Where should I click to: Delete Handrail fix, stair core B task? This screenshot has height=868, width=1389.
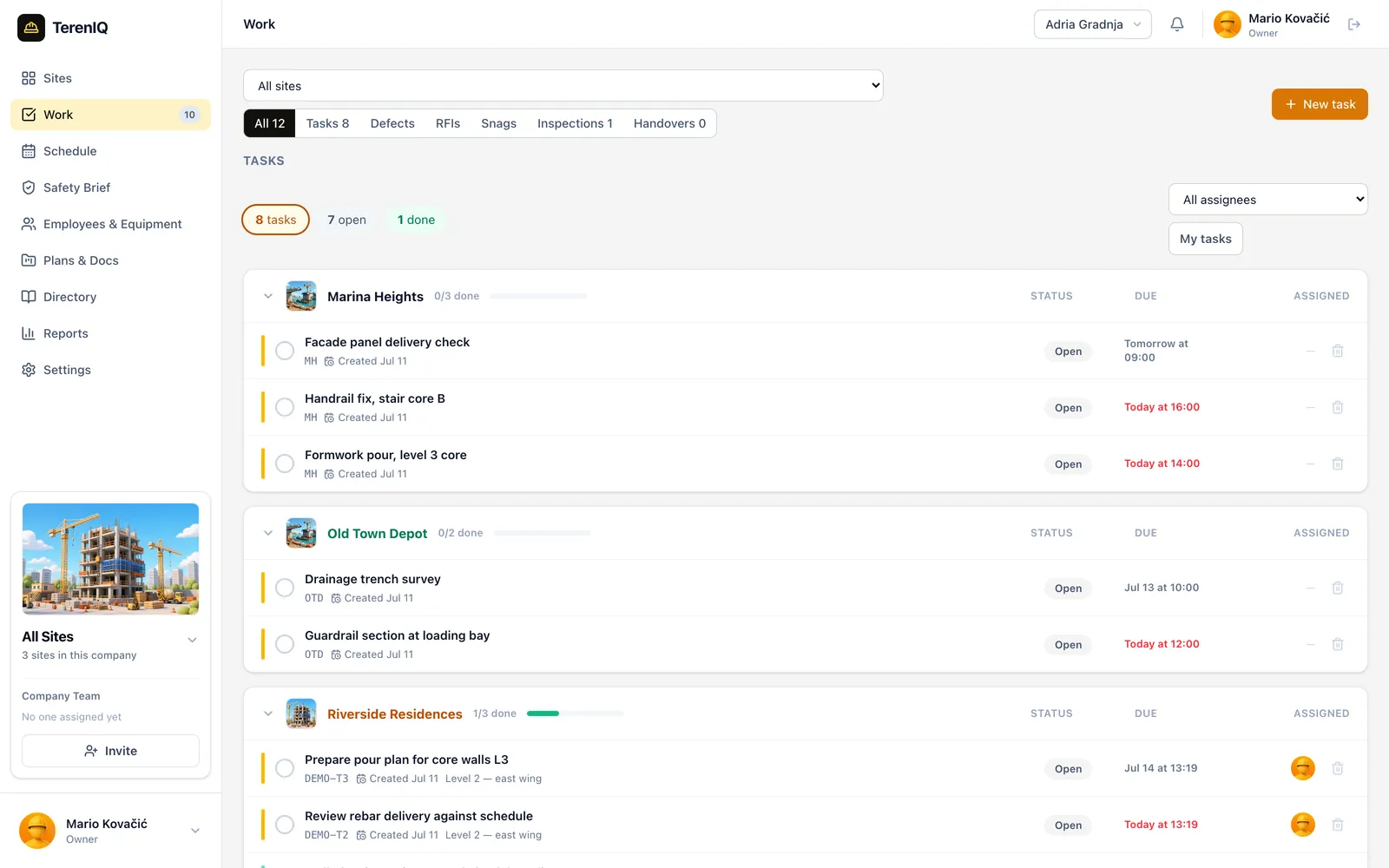1338,407
